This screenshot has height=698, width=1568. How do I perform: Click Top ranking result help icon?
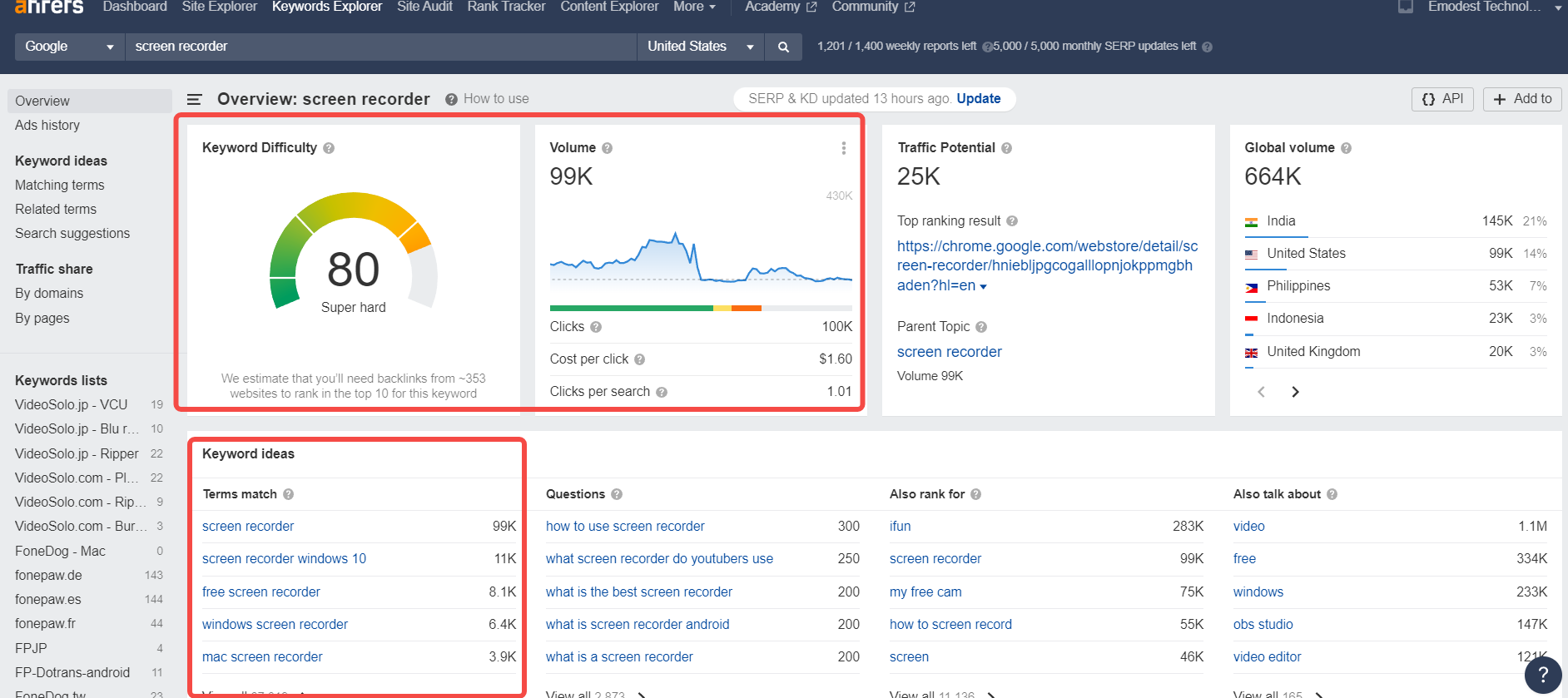(1012, 221)
